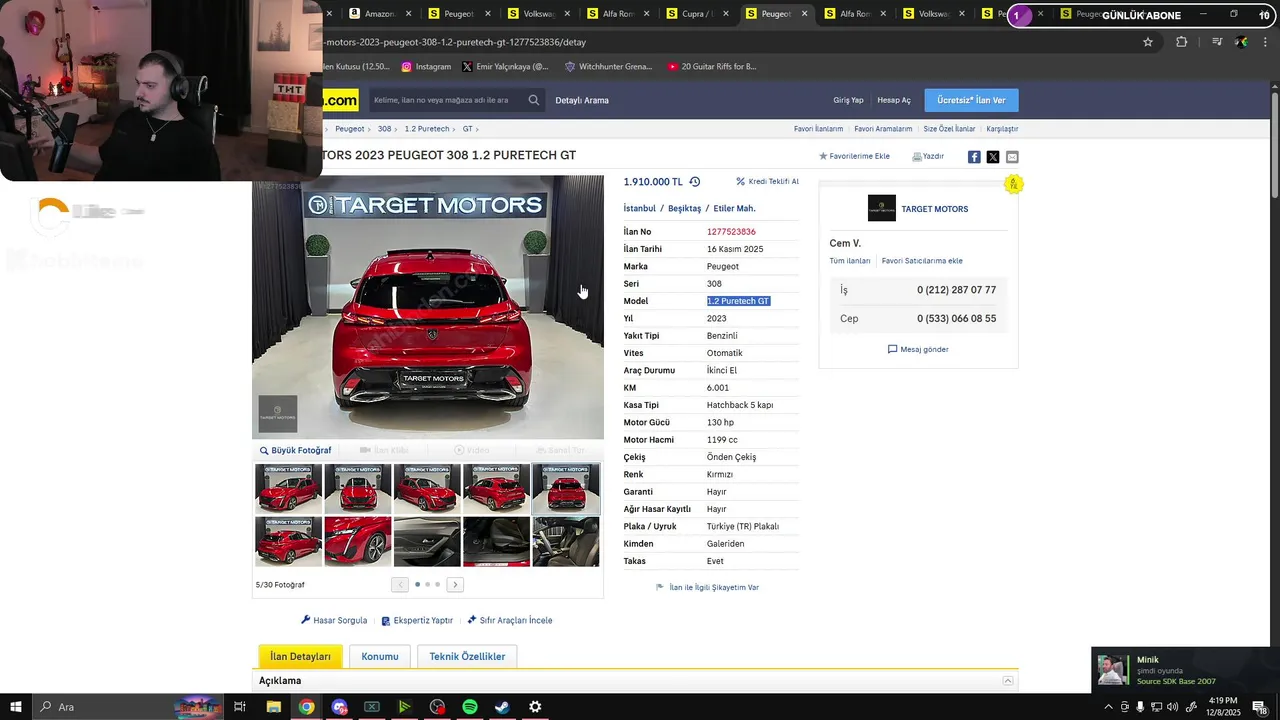Click the Giriş Yap link
The image size is (1280, 720).
coord(848,100)
